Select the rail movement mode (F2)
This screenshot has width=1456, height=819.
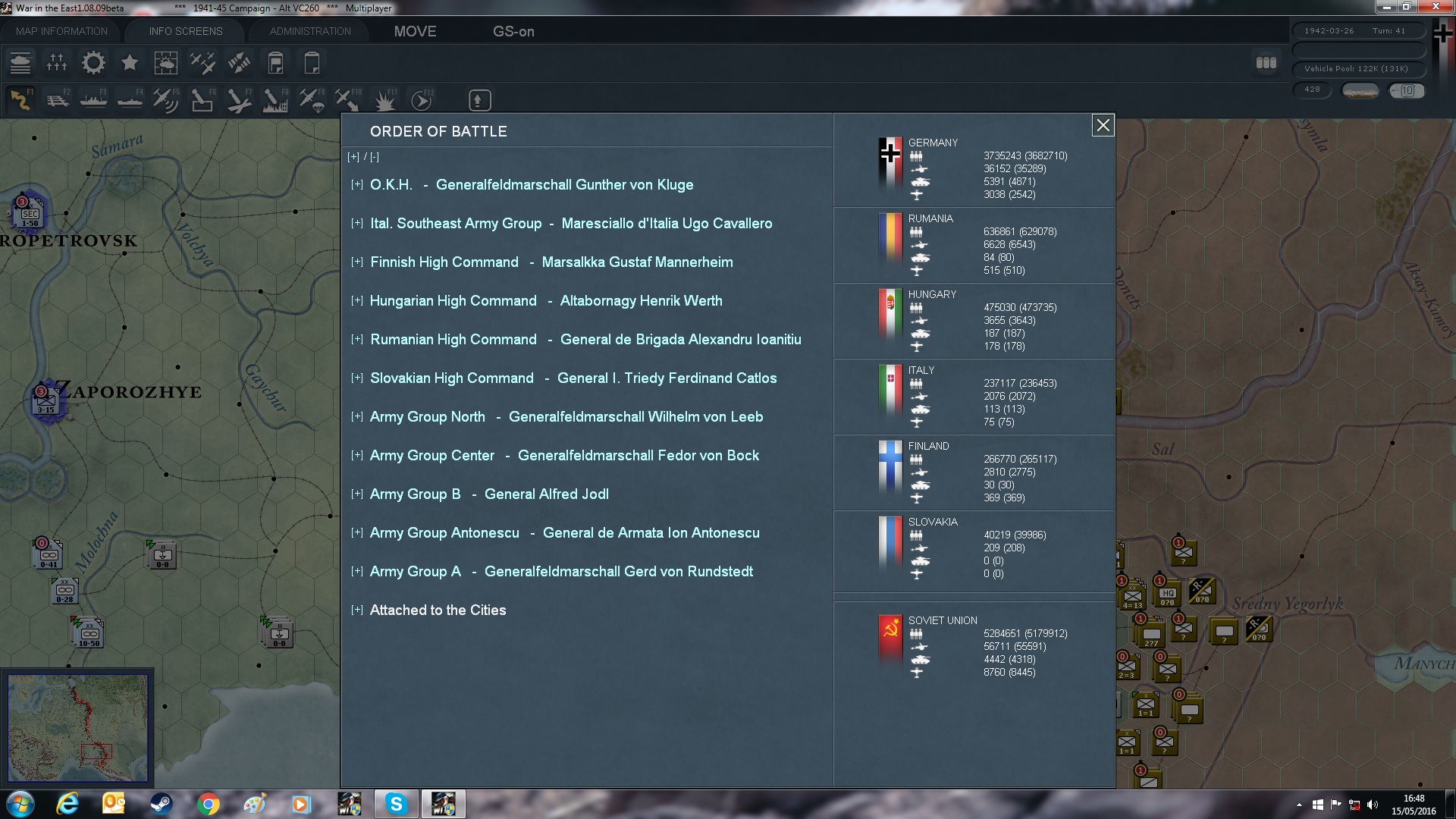[x=58, y=100]
